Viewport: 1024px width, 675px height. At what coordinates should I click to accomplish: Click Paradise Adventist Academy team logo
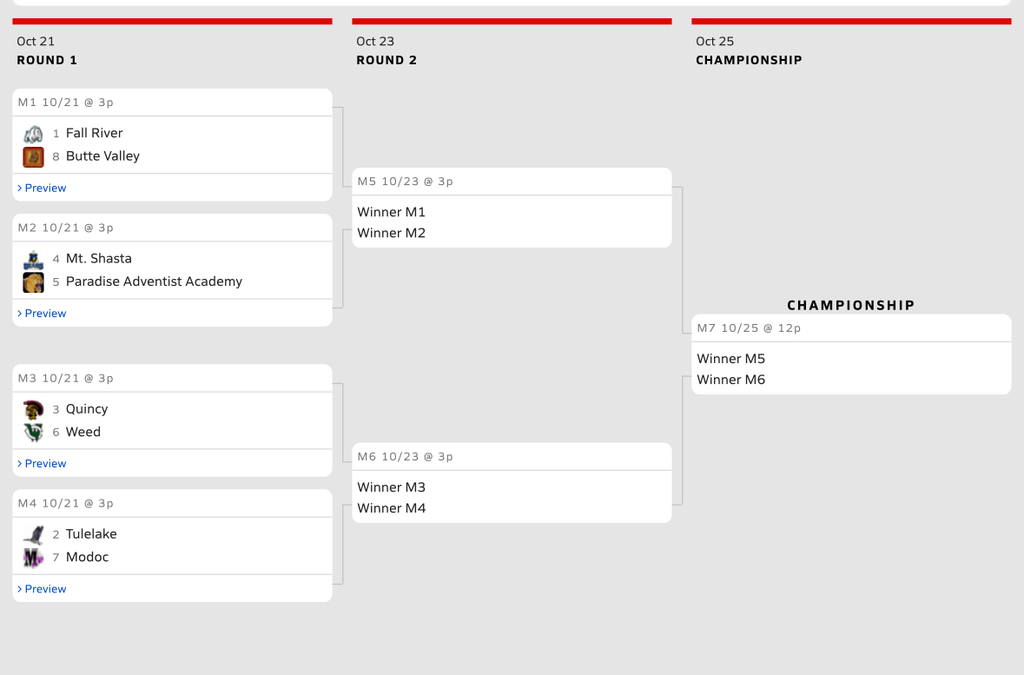coord(33,282)
